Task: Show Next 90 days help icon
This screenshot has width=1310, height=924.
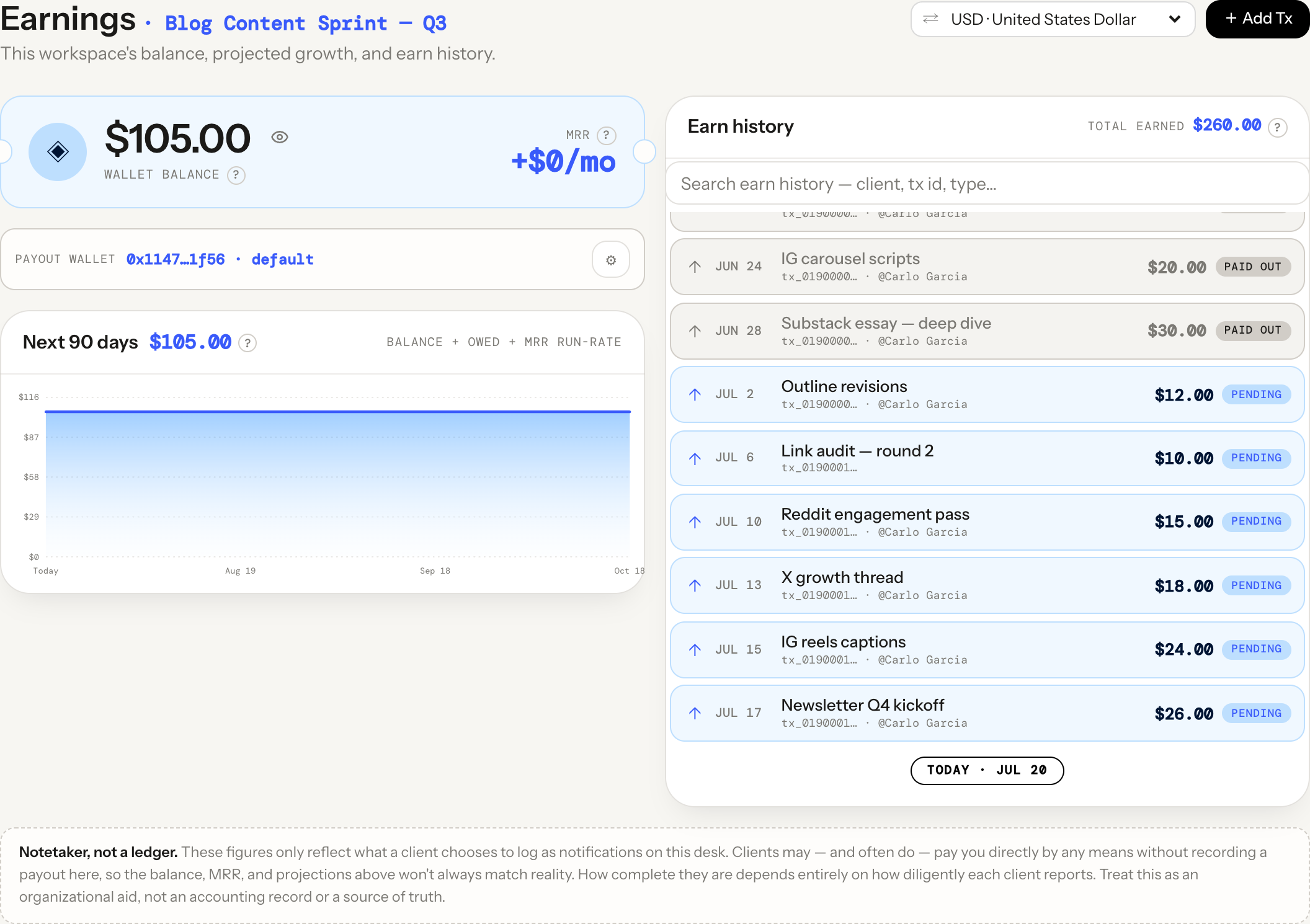Action: tap(247, 342)
